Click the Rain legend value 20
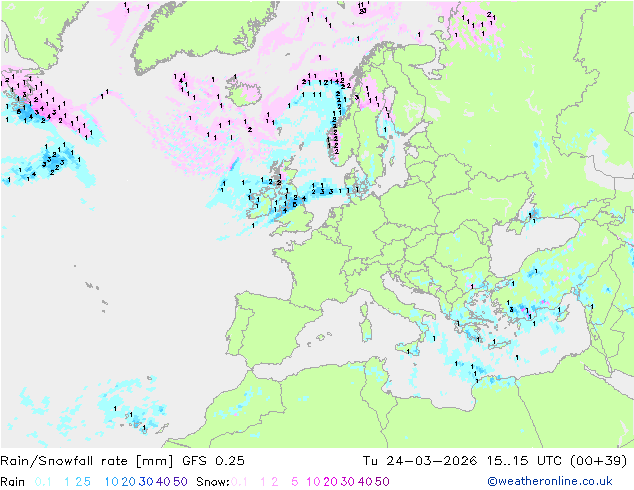Image resolution: width=634 pixels, height=490 pixels. pos(129,482)
